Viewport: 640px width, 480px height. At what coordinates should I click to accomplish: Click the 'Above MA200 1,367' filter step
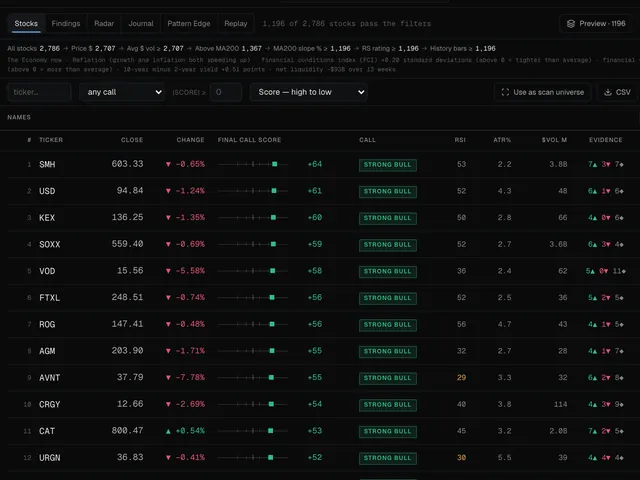pos(228,49)
